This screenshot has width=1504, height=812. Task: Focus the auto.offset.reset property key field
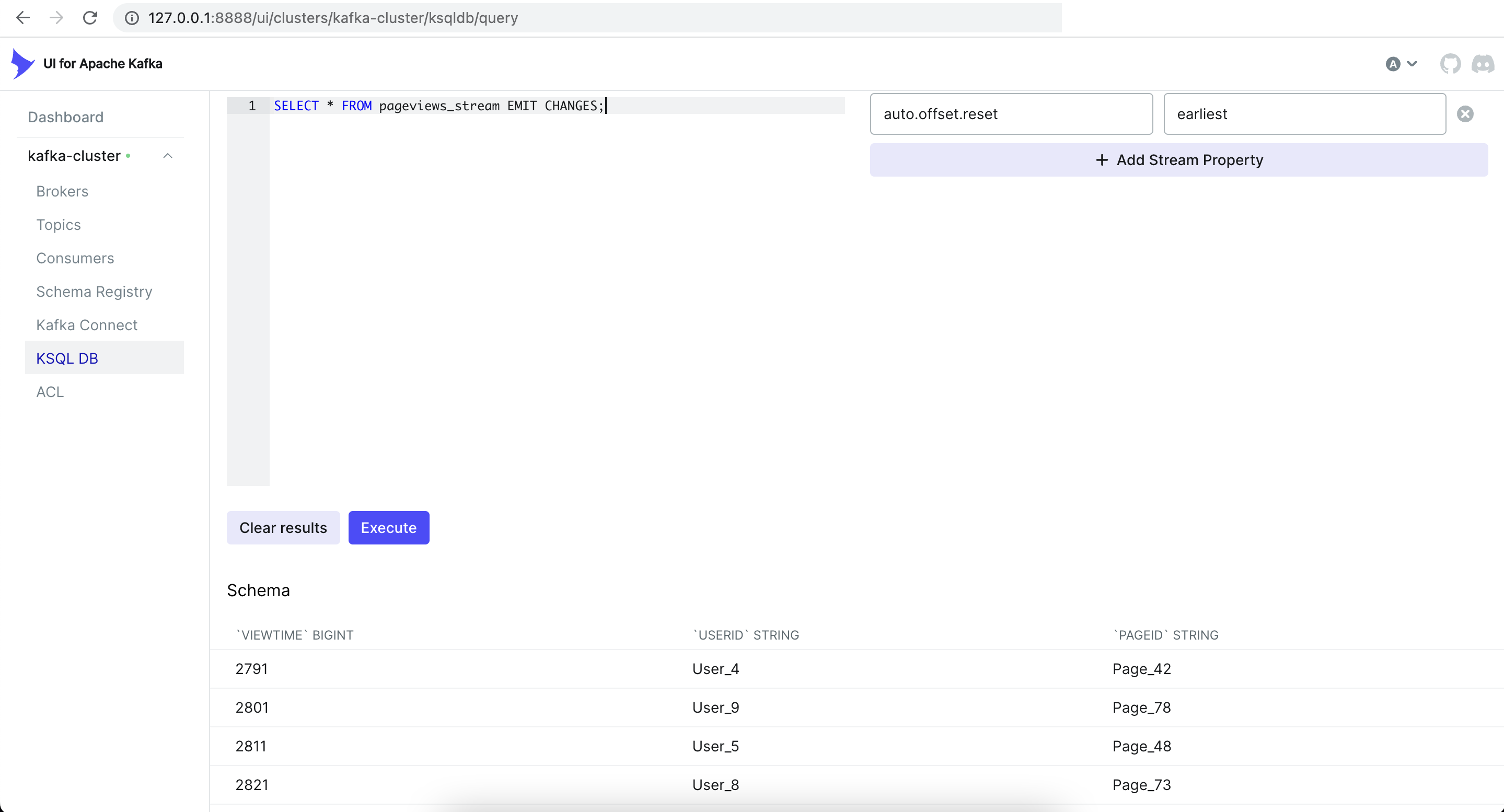(x=1011, y=114)
